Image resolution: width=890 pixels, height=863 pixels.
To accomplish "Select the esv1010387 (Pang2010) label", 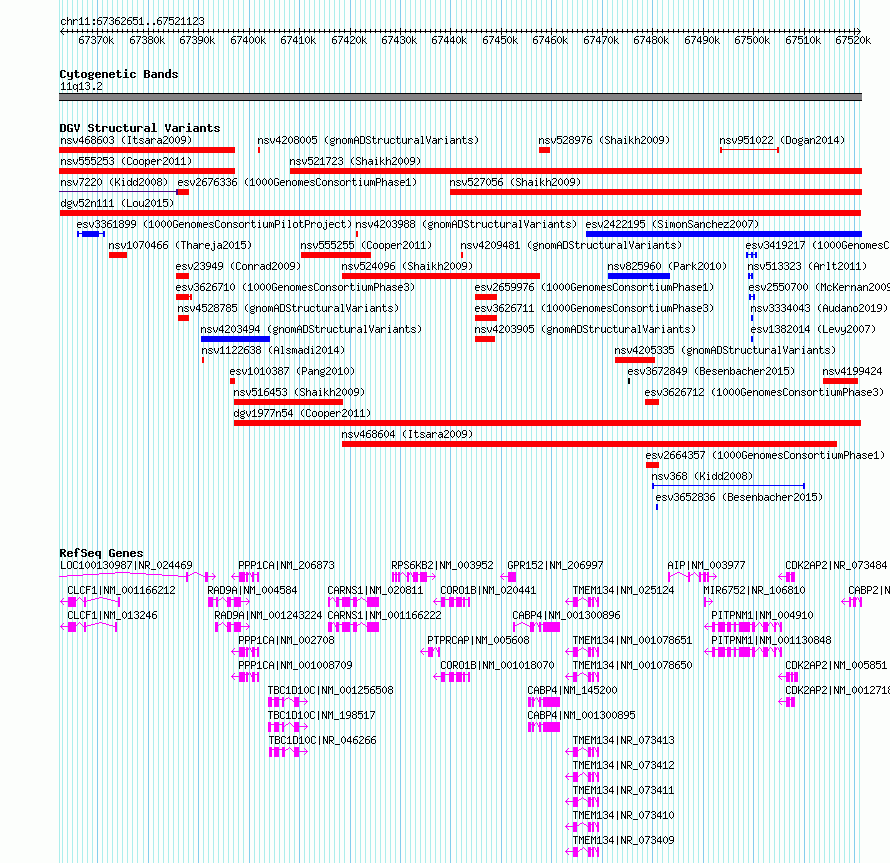I will coord(292,371).
